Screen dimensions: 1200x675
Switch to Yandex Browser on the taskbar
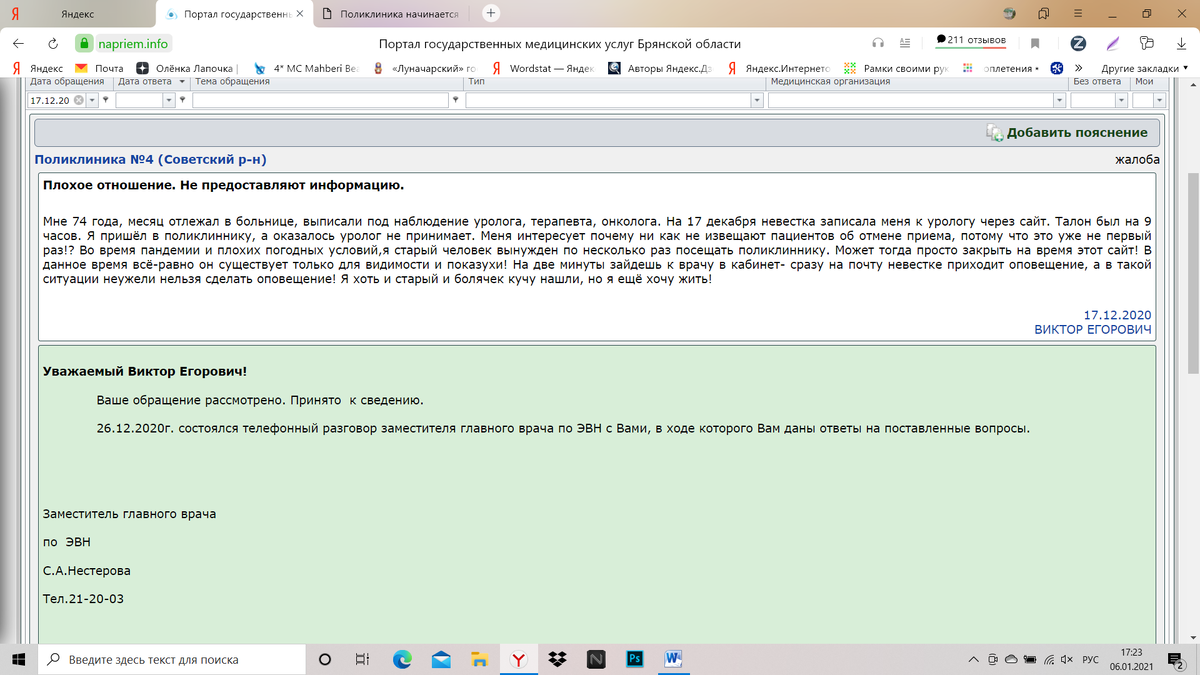pyautogui.click(x=519, y=659)
